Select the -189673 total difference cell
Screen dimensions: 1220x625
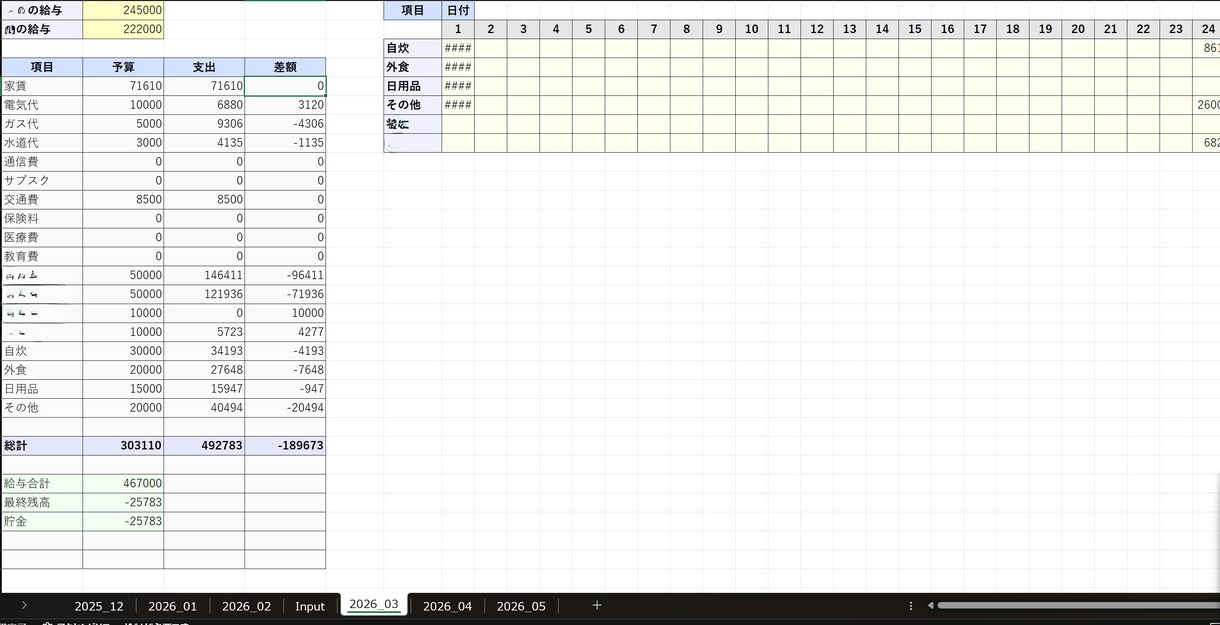click(x=285, y=446)
